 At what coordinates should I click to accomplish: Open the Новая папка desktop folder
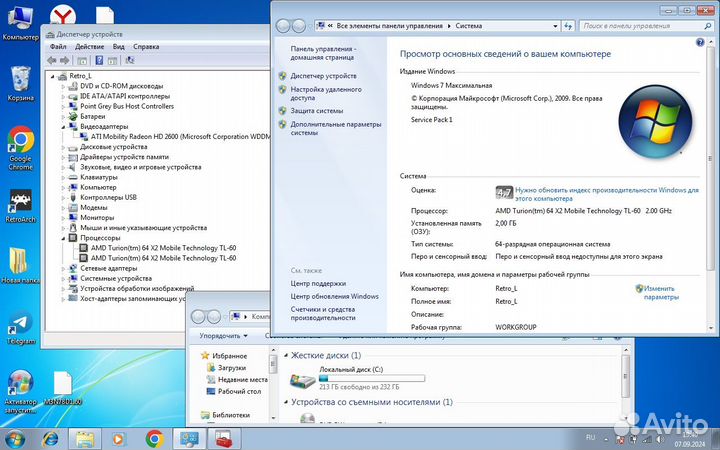tap(20, 265)
